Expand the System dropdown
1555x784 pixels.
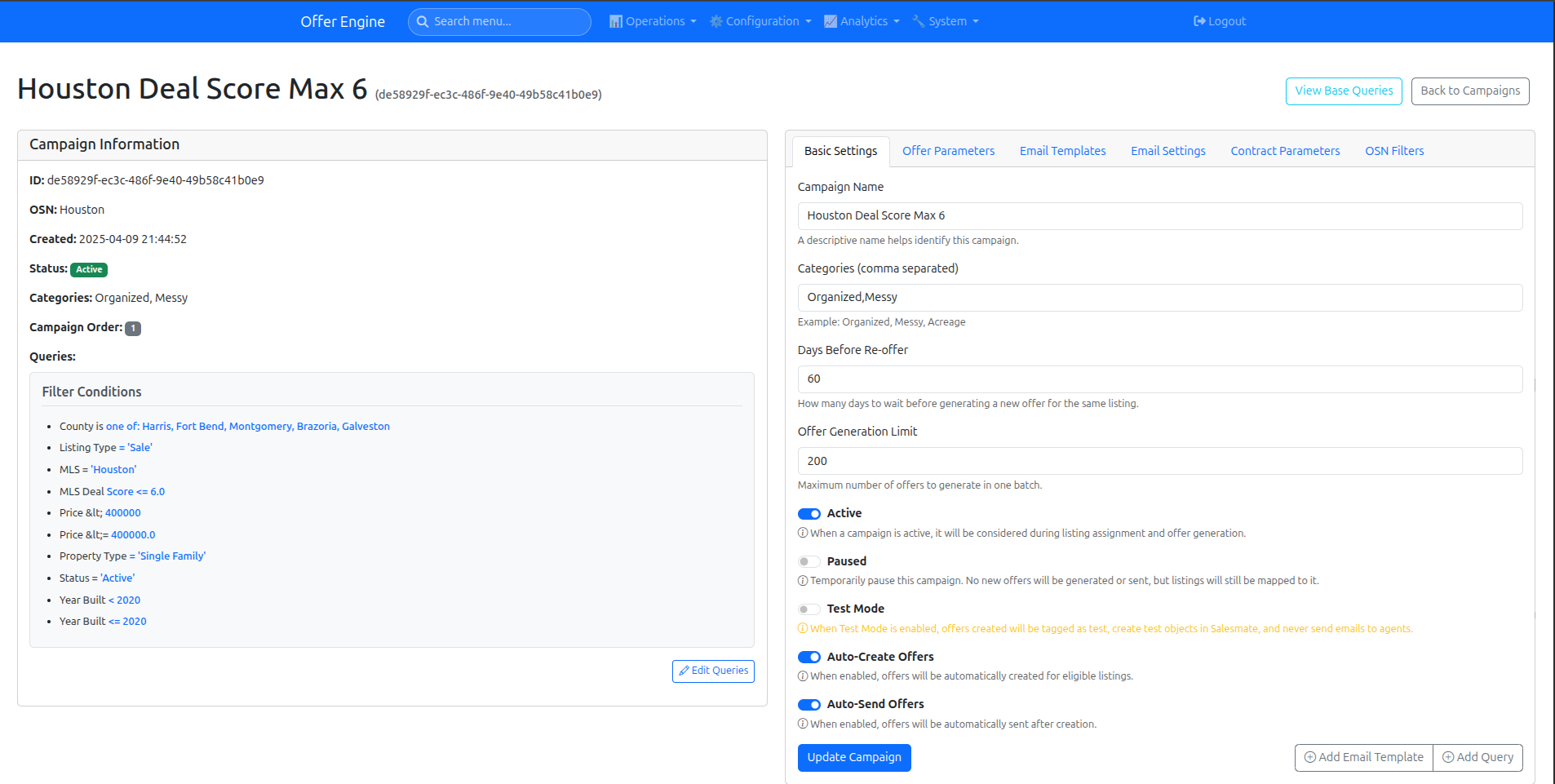[x=946, y=21]
